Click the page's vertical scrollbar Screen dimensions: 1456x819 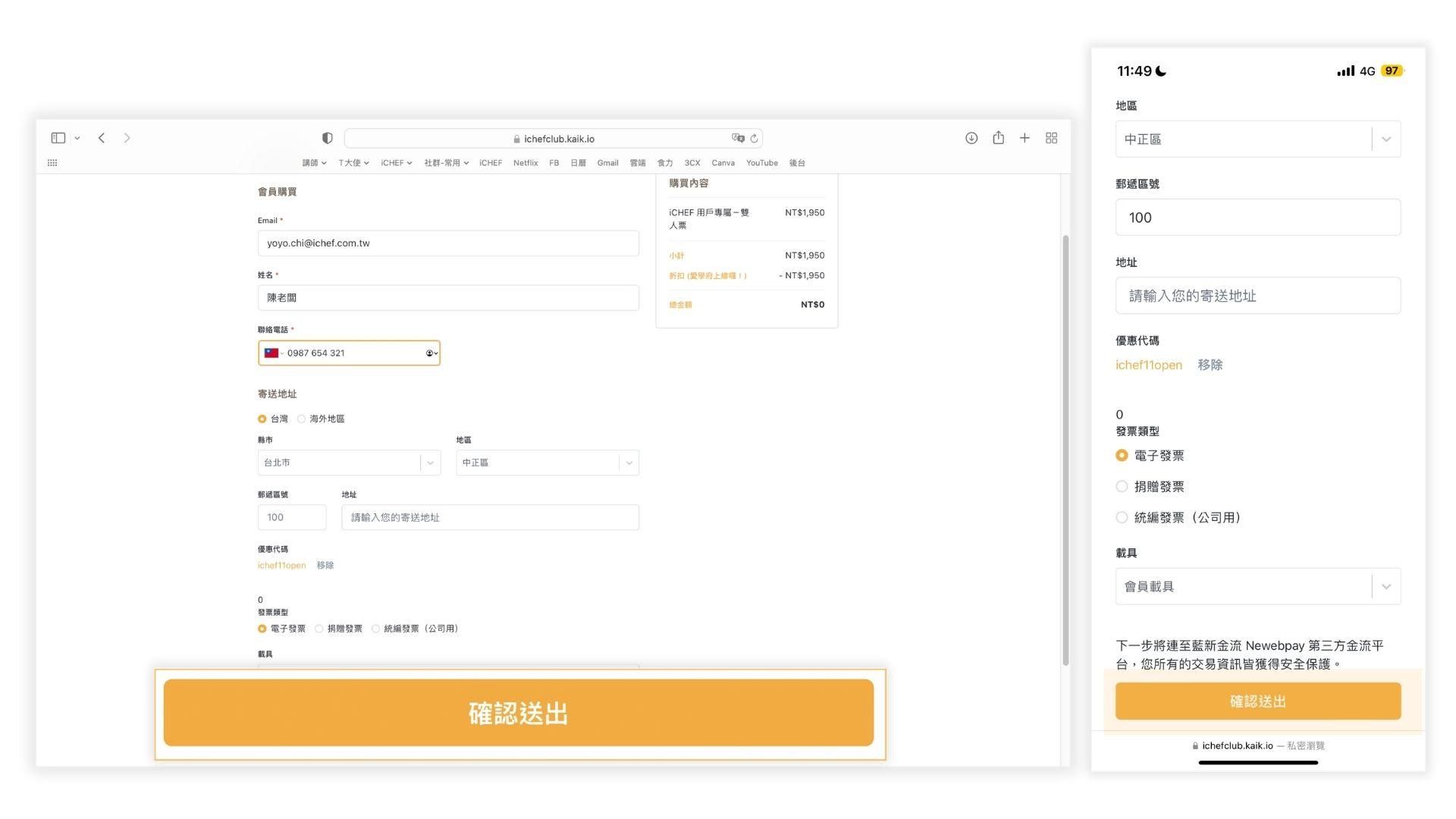click(1065, 447)
